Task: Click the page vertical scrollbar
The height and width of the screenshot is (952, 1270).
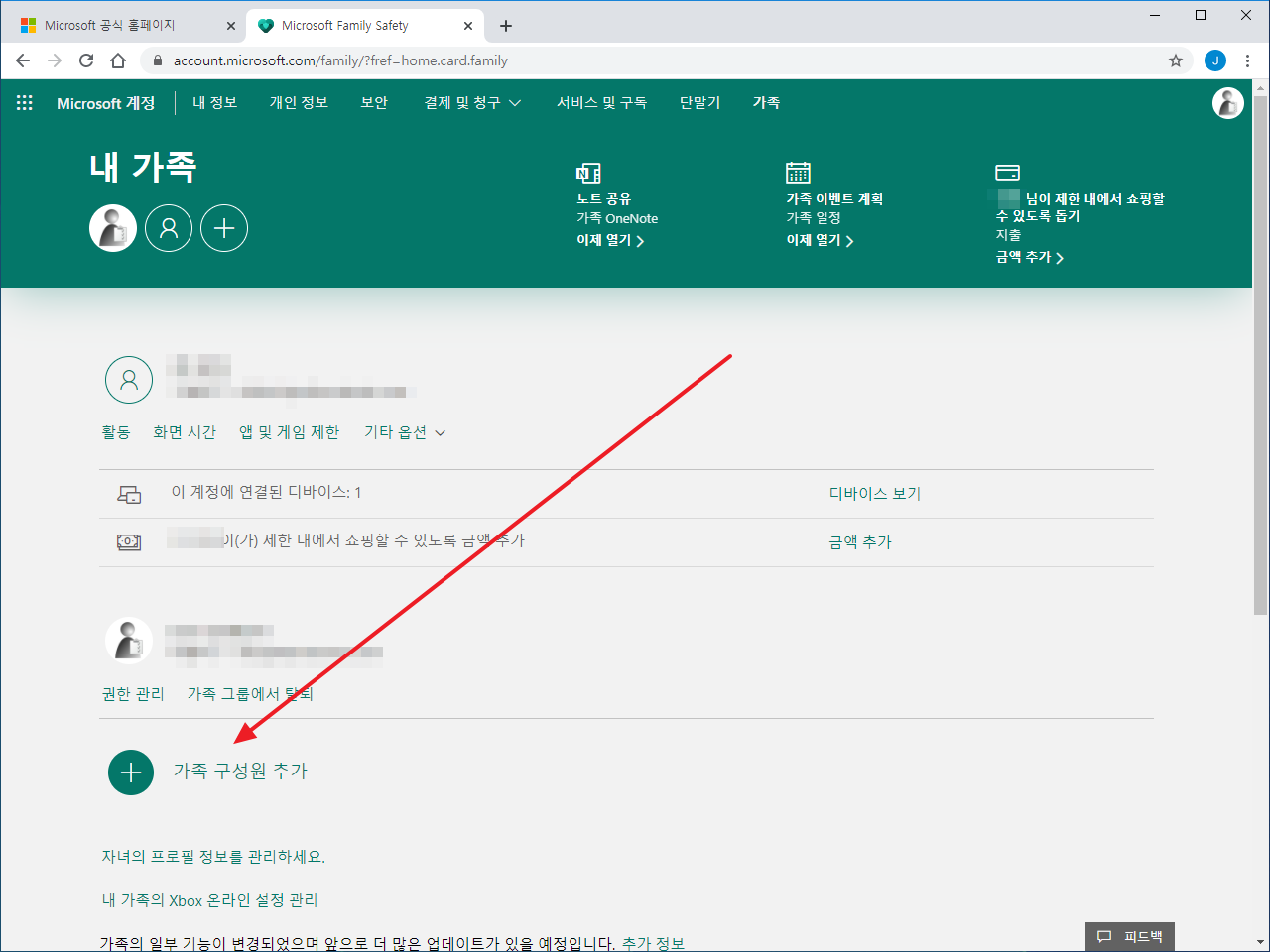Action: tap(1260, 357)
